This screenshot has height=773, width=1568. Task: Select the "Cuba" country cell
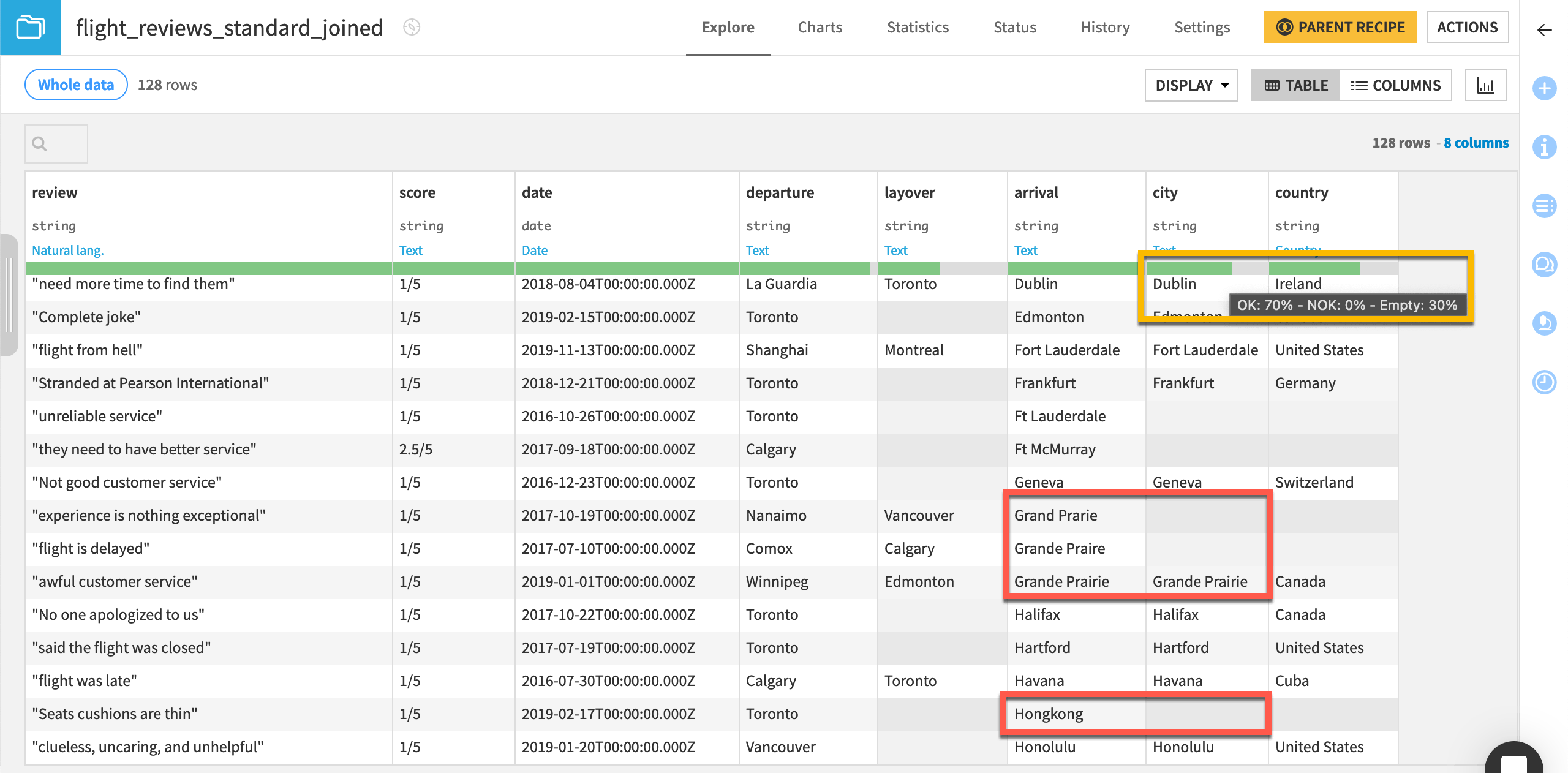(x=1333, y=681)
